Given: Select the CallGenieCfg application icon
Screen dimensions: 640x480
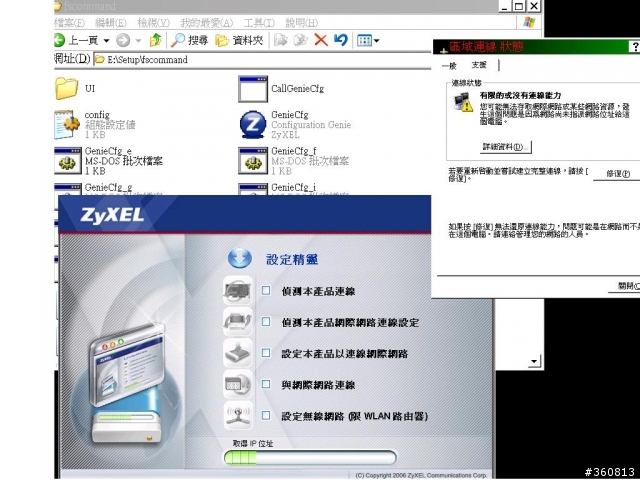Looking at the screenshot, I should click(253, 89).
